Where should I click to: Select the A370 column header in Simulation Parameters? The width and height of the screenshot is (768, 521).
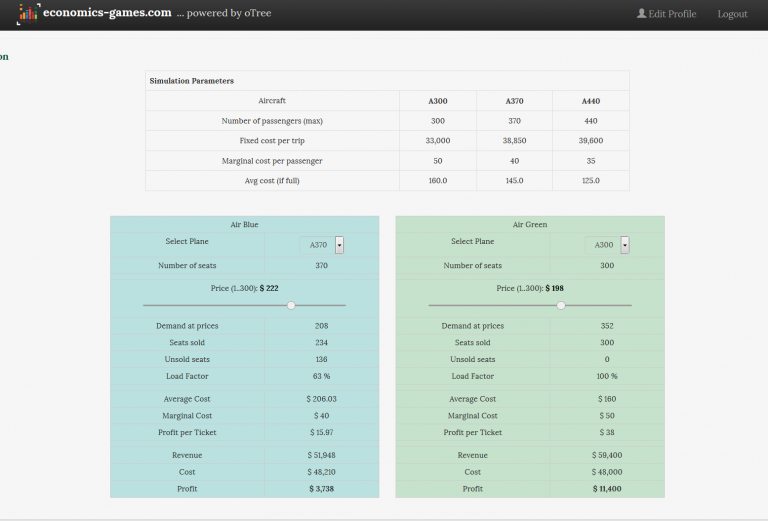[515, 101]
